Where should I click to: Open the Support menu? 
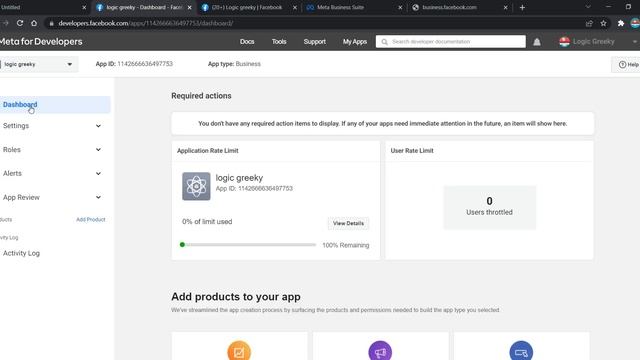[x=314, y=42]
